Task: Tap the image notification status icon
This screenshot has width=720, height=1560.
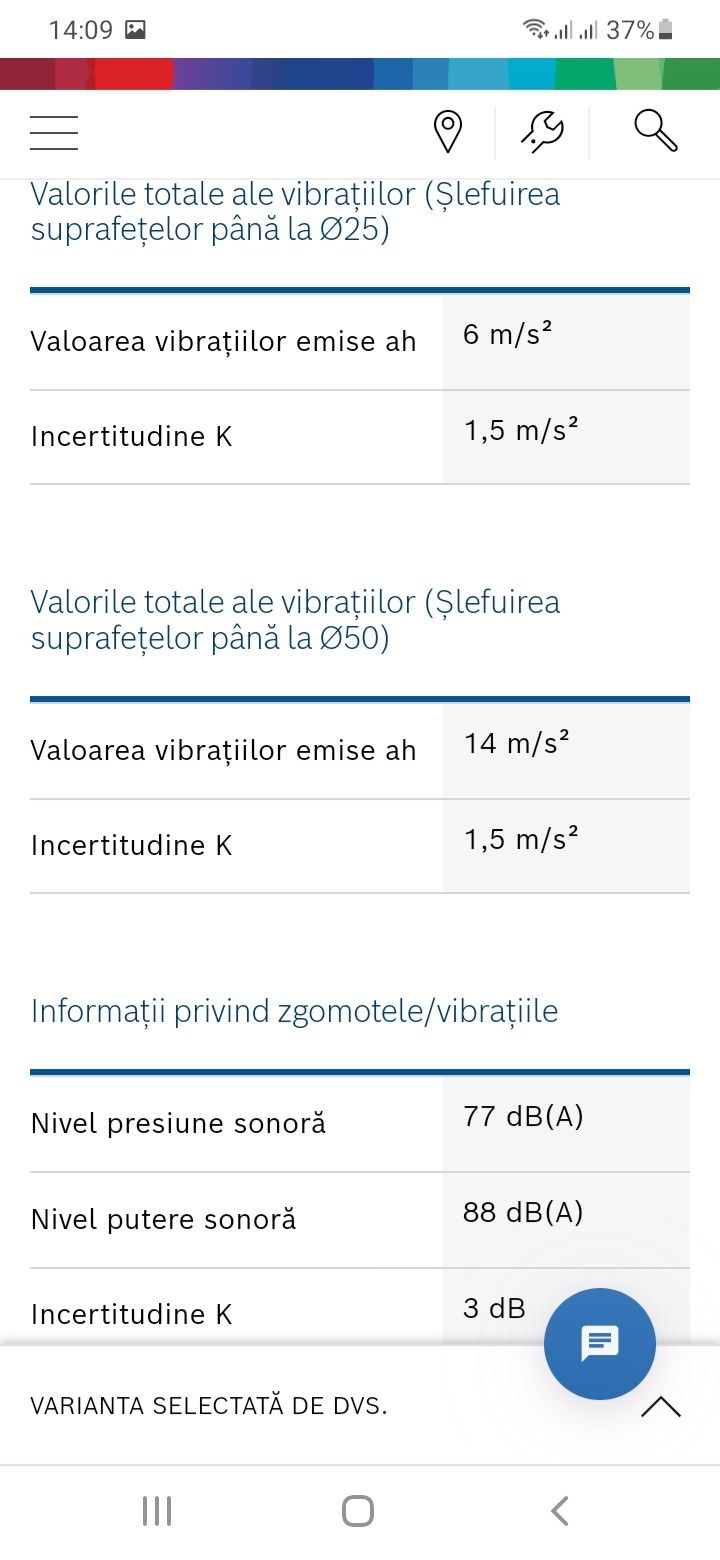Action: (135, 30)
